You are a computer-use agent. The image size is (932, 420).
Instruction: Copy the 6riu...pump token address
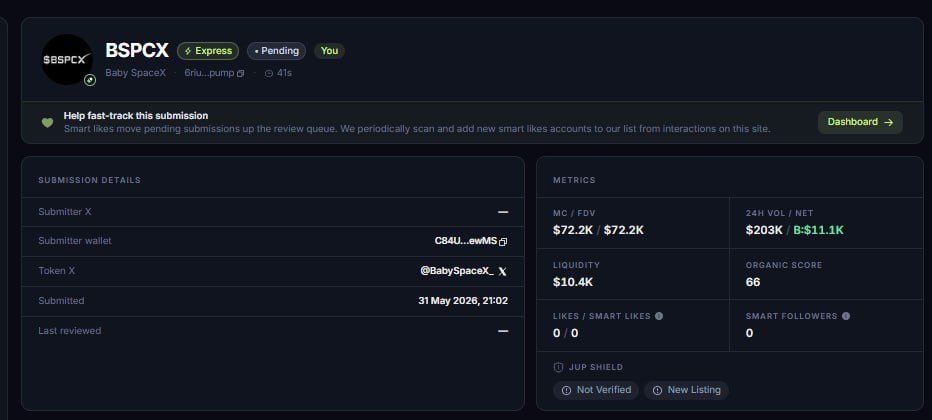point(241,74)
